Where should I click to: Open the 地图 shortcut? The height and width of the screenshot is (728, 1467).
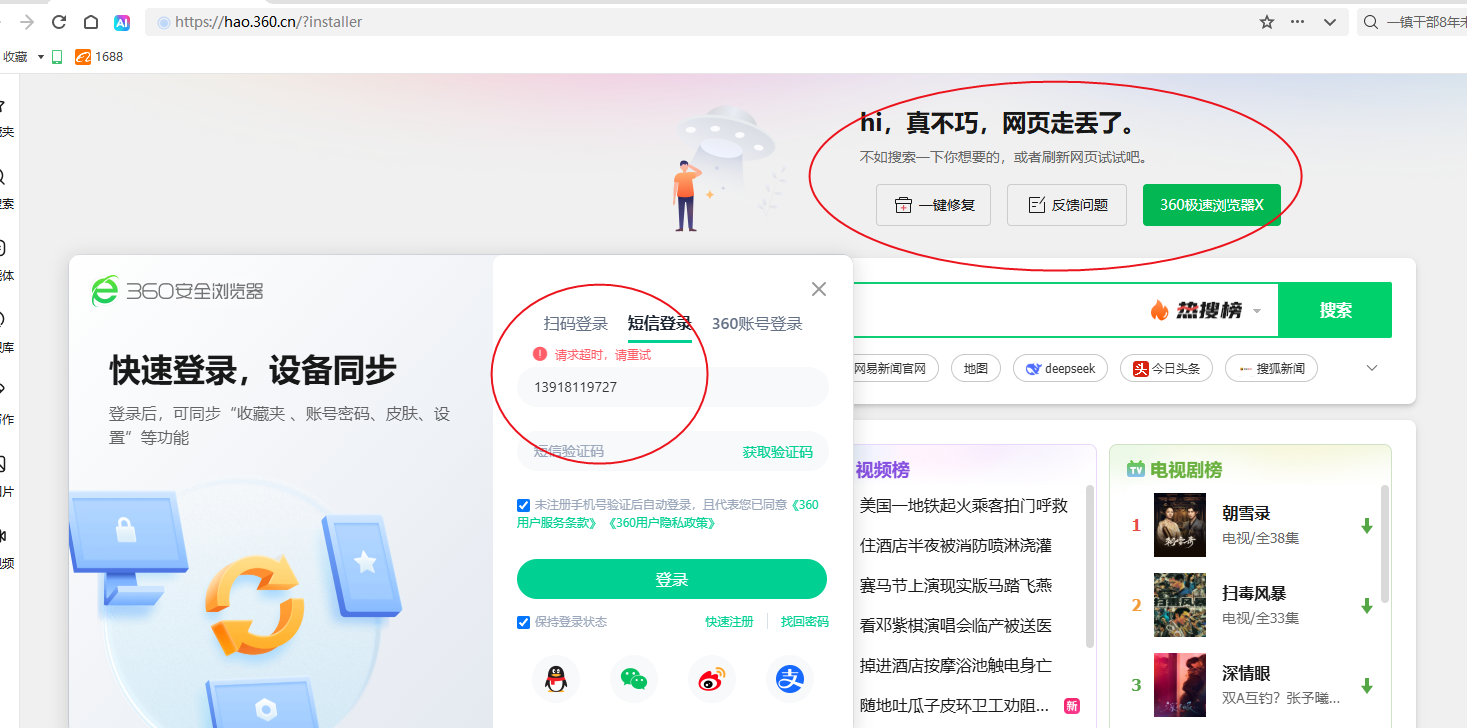(x=976, y=368)
